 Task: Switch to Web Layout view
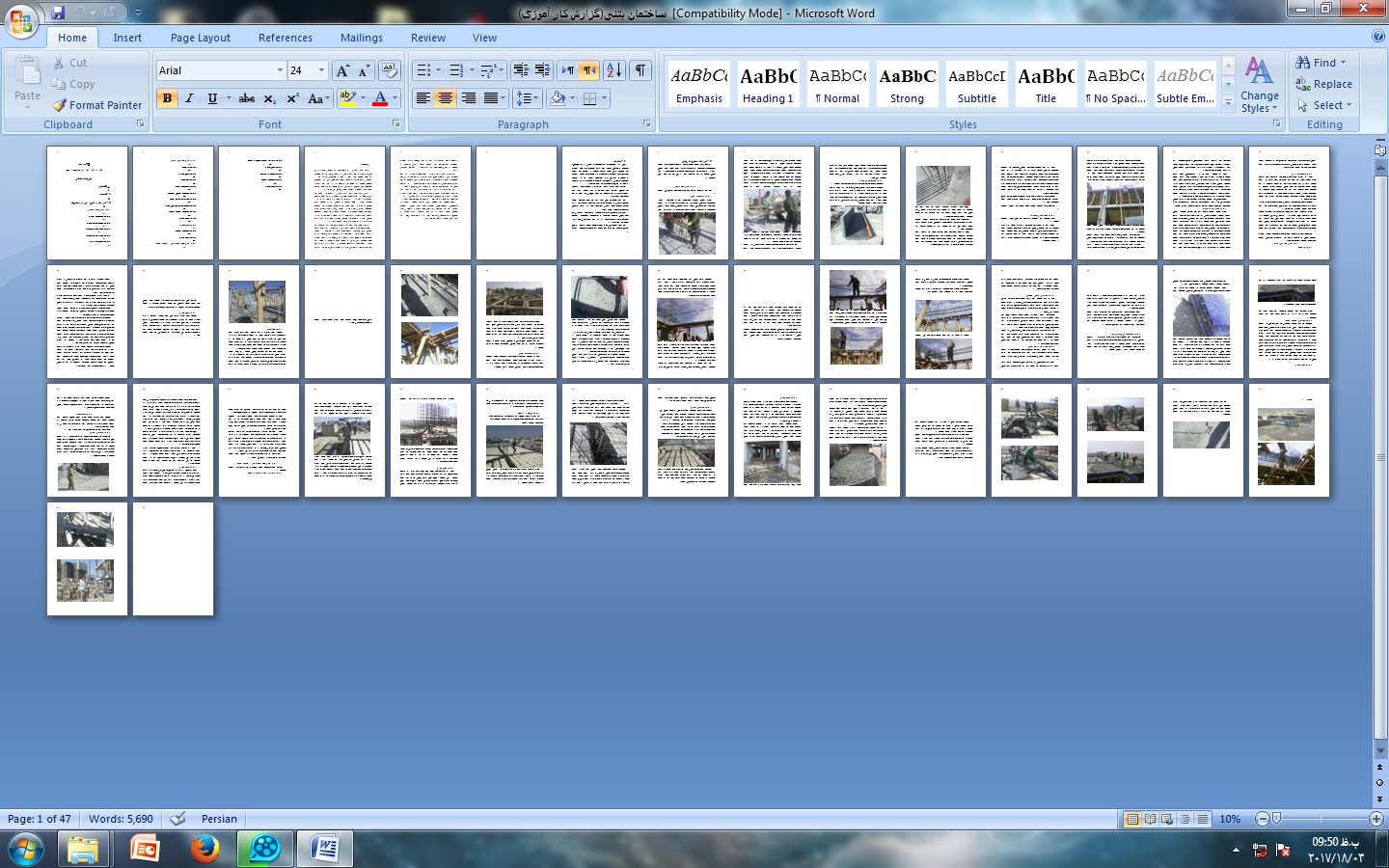(x=1167, y=819)
